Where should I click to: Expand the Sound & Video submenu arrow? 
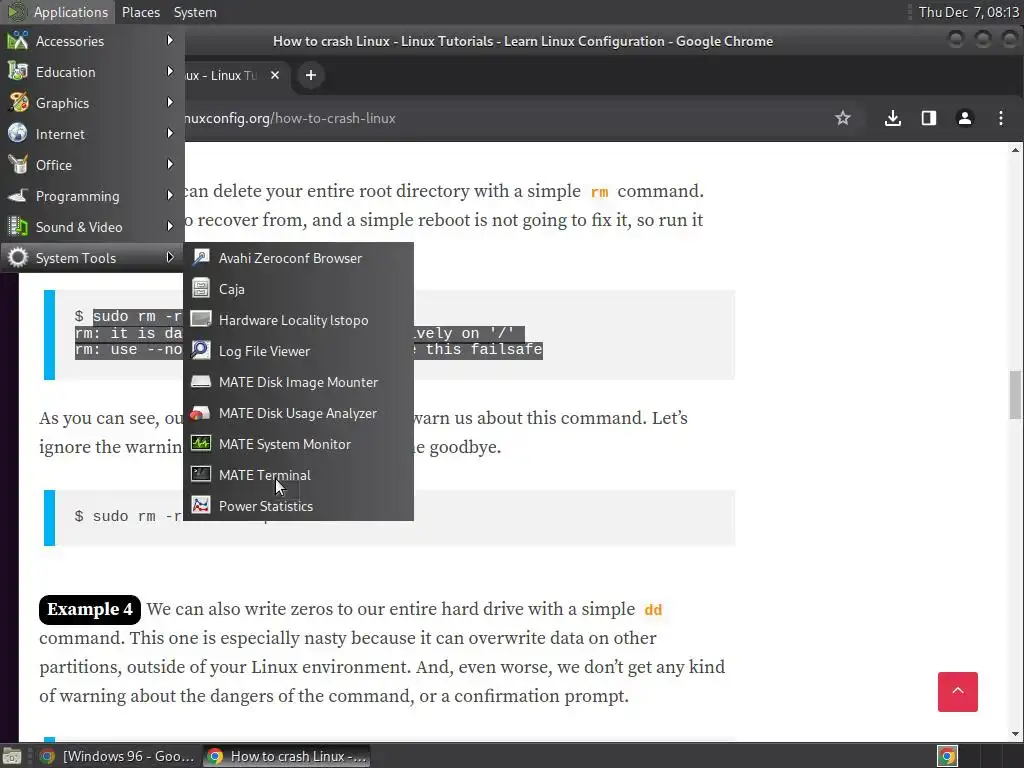coord(170,227)
